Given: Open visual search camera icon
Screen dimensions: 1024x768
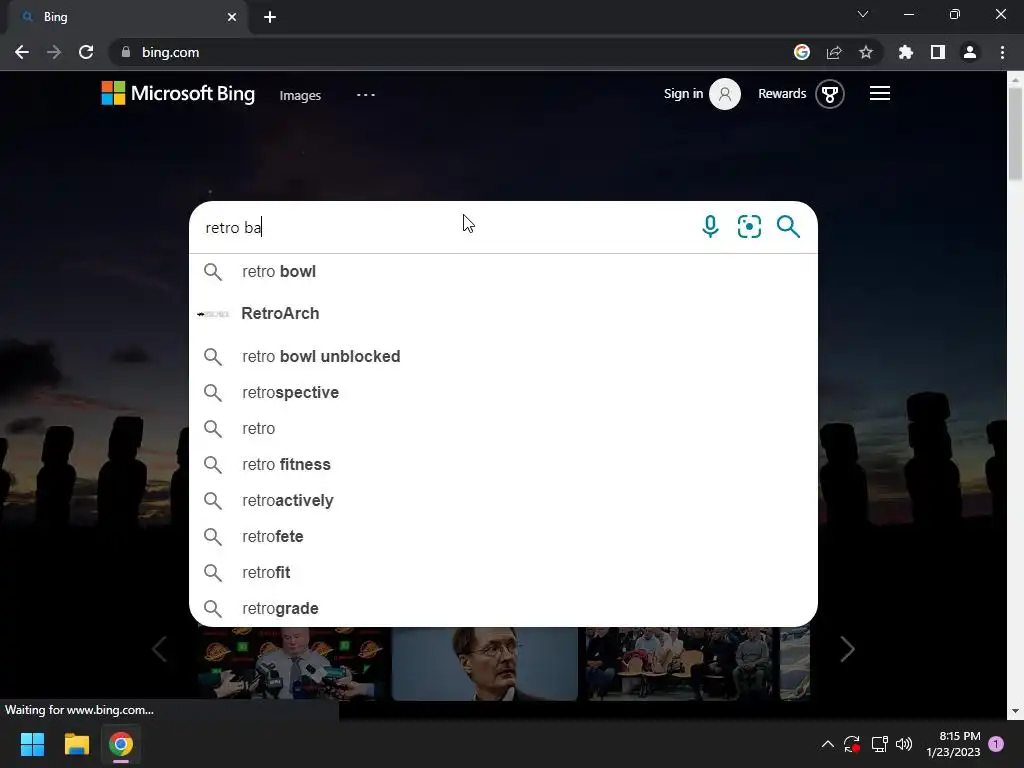Looking at the screenshot, I should click(x=749, y=227).
